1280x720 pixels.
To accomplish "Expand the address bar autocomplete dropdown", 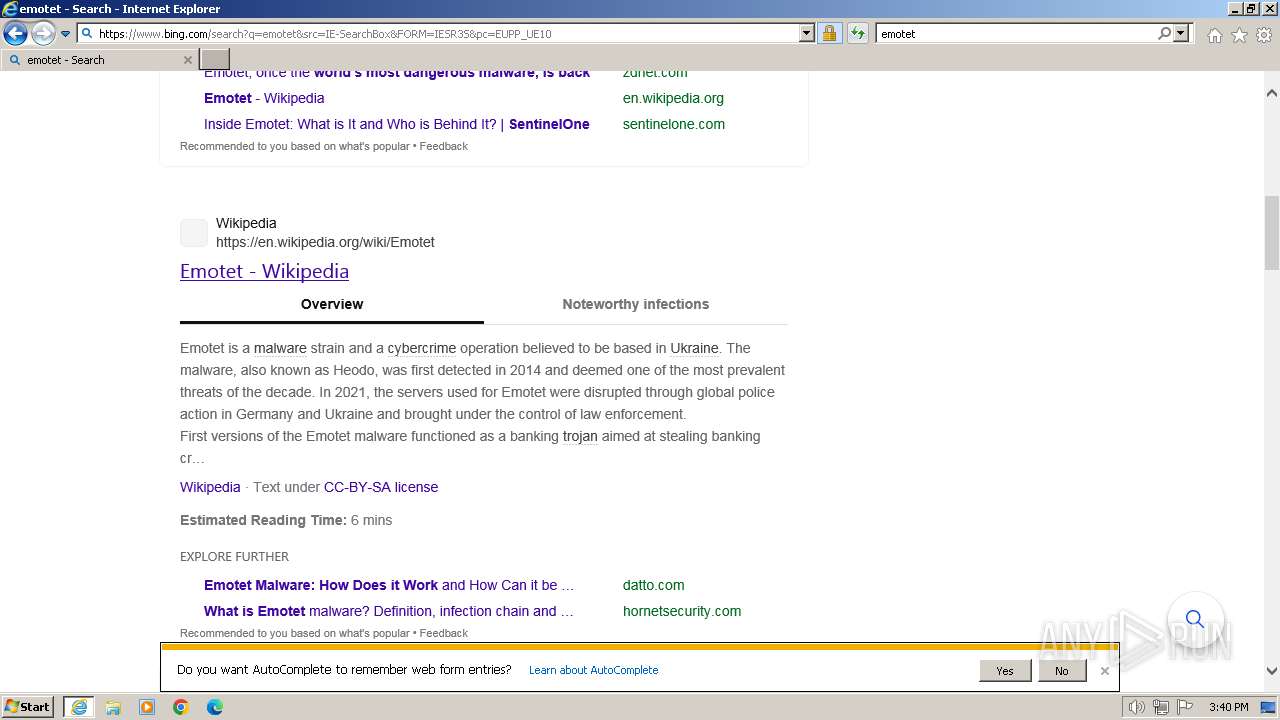I will [807, 33].
